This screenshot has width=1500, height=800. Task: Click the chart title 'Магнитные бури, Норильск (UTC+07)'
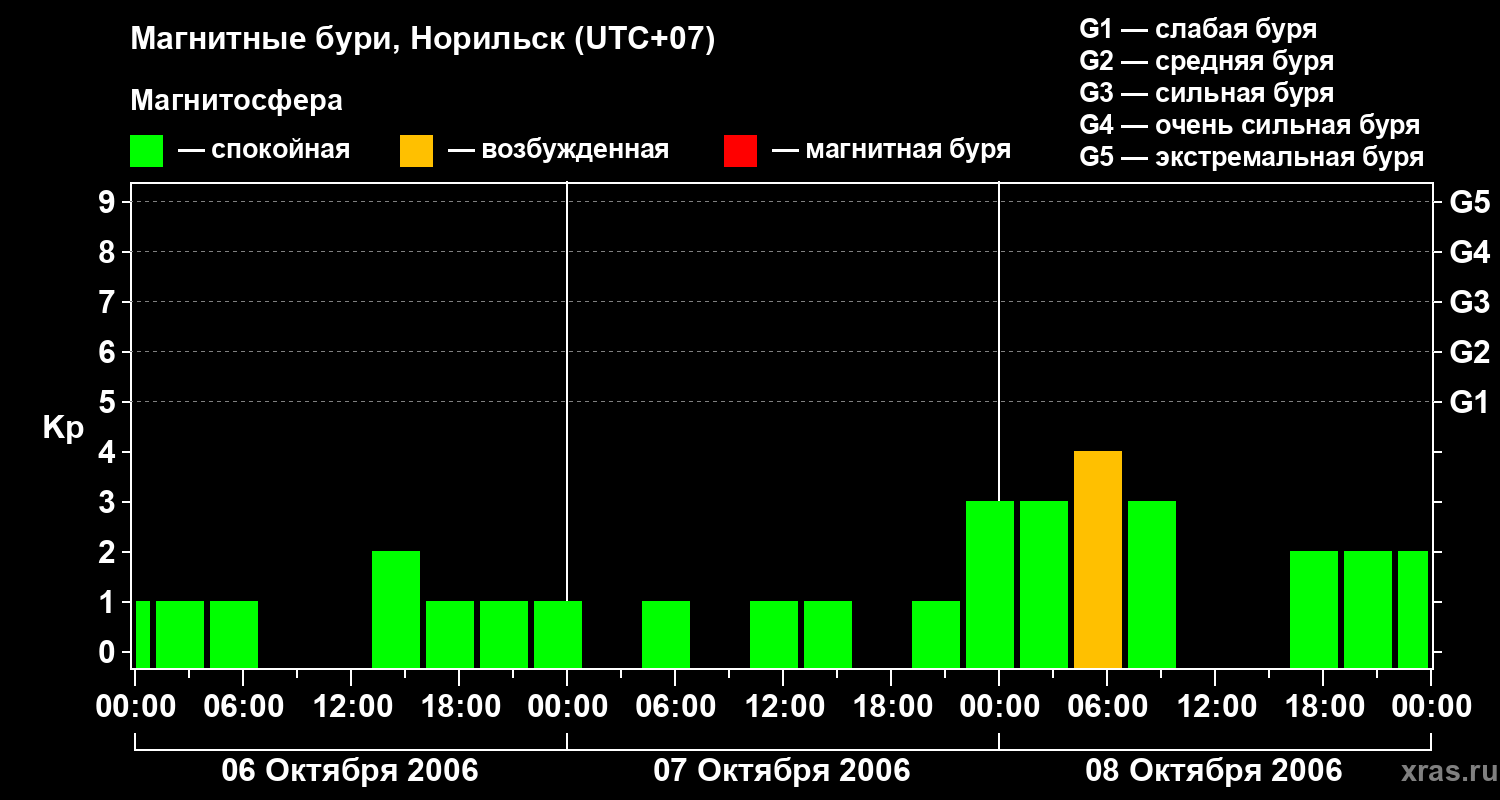tap(423, 40)
